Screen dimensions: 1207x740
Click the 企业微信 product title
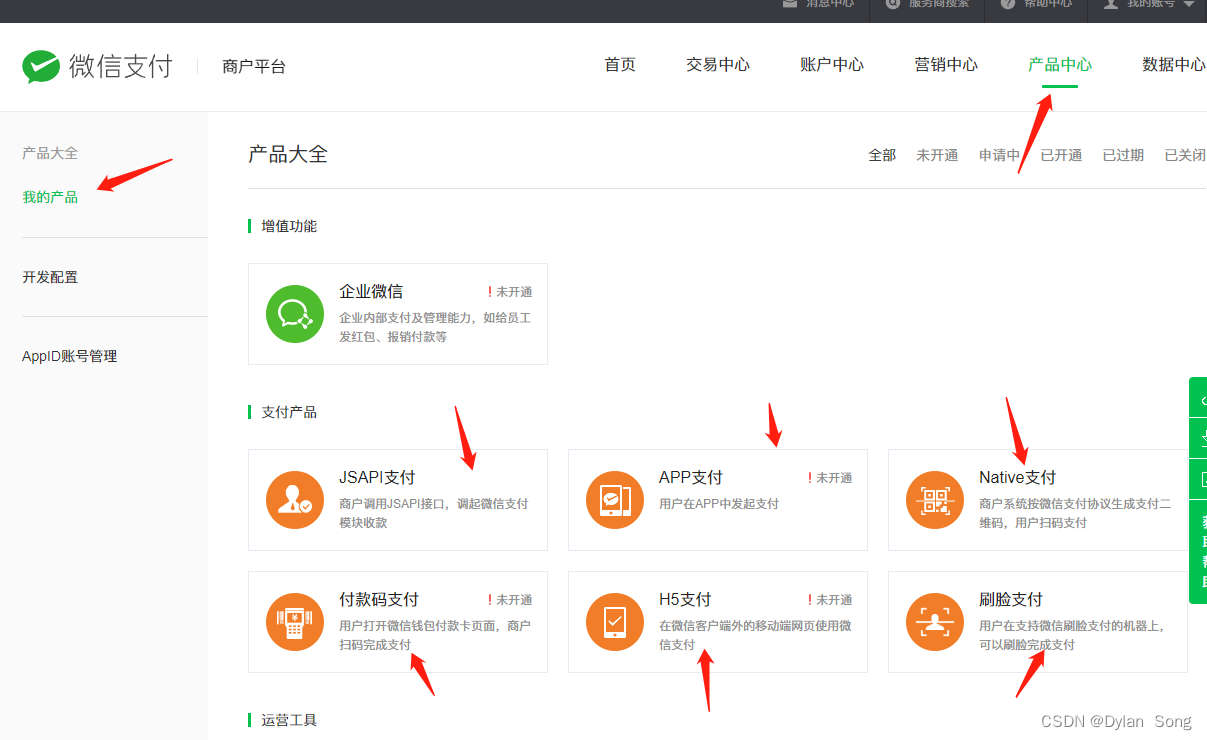click(371, 292)
